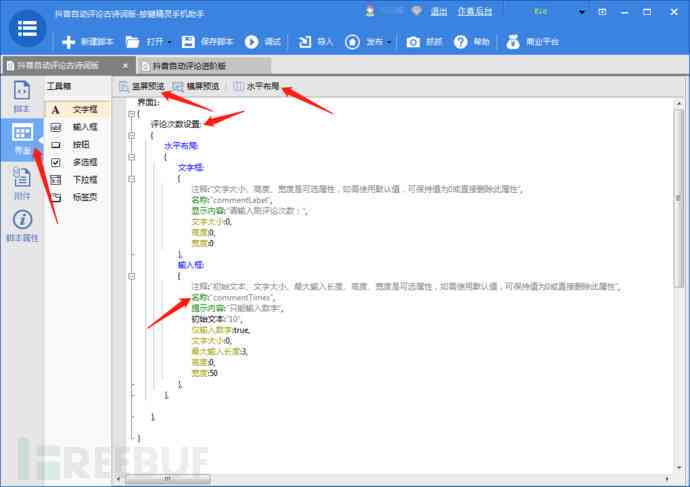Click the editor scroll-up arrow

click(x=678, y=103)
